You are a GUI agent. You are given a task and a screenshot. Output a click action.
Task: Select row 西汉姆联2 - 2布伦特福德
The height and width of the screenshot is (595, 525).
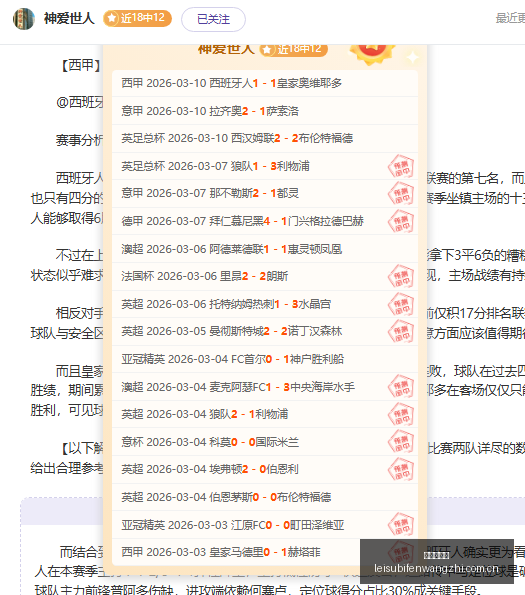(265, 139)
